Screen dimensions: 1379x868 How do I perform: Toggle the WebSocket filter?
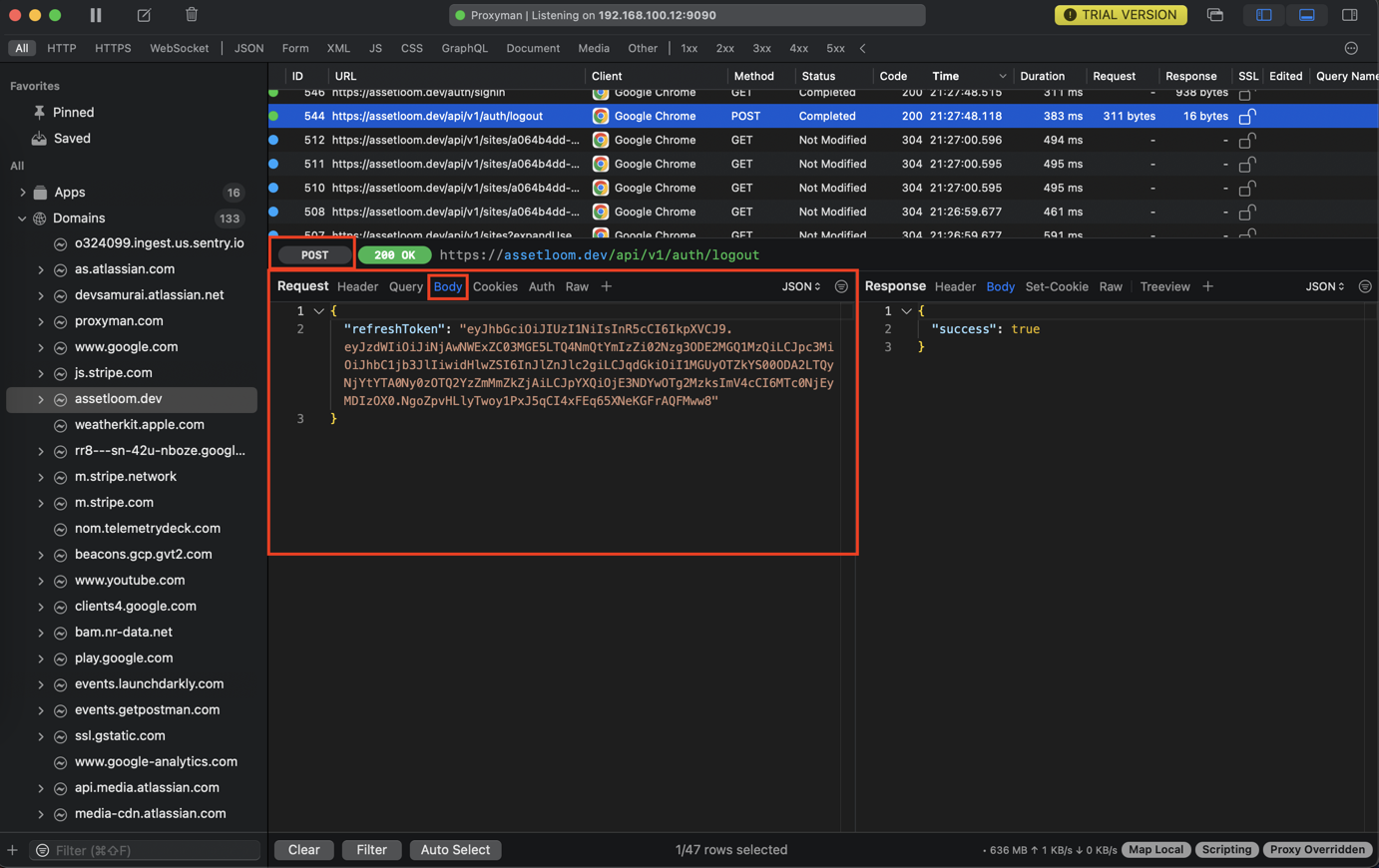180,48
